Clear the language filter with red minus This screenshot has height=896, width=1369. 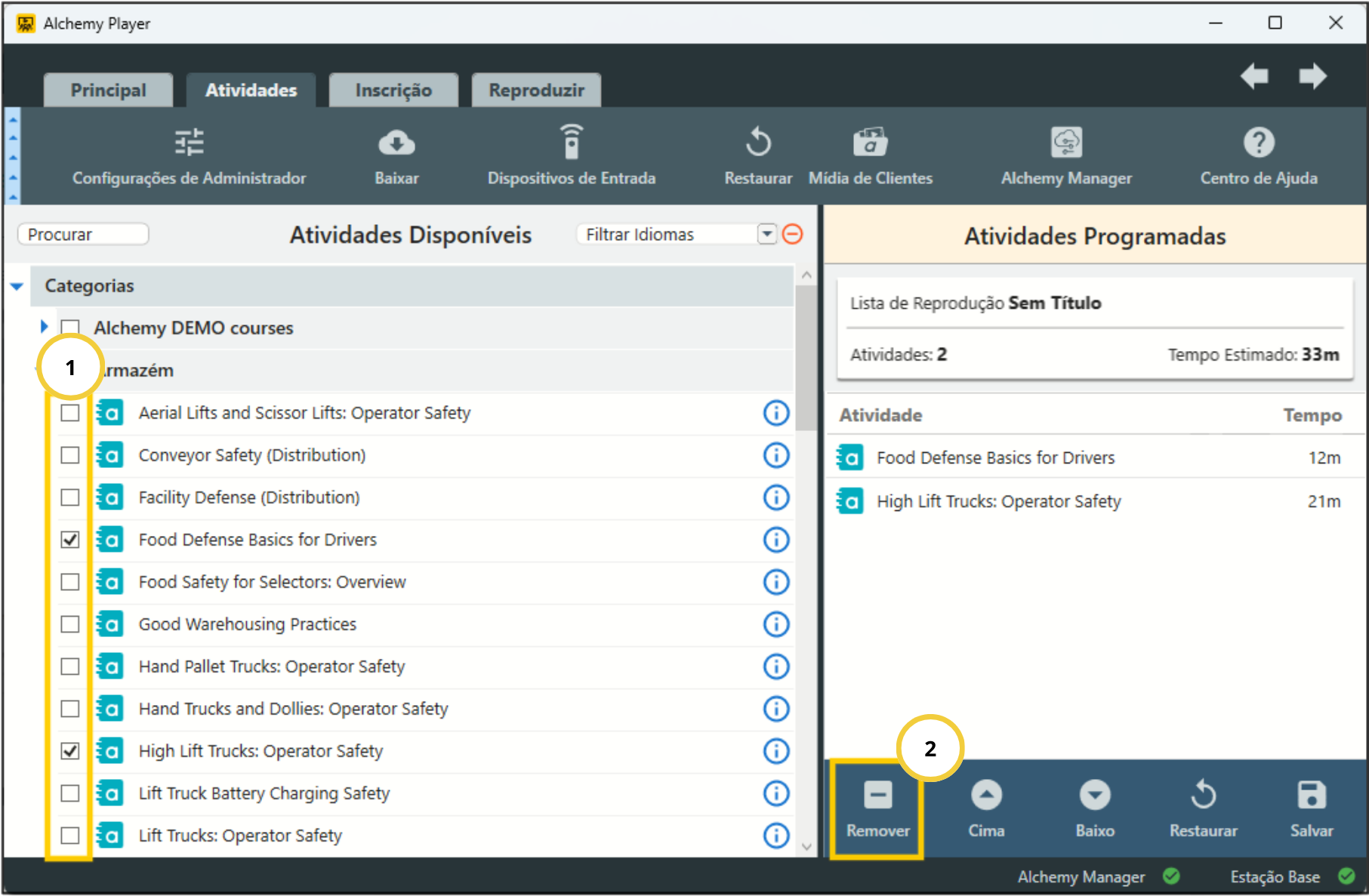(x=792, y=234)
